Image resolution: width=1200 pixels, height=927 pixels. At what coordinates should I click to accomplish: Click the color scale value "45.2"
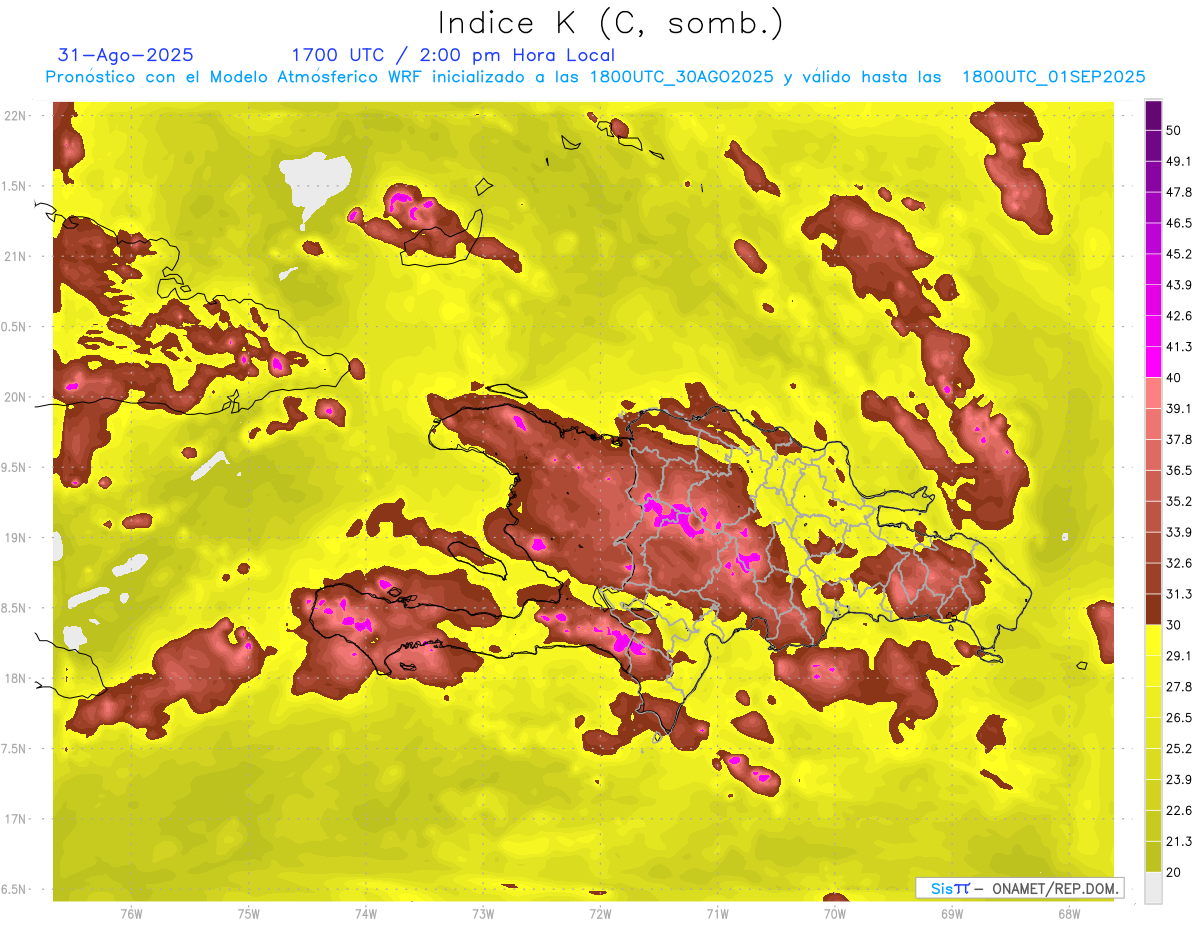click(1179, 254)
